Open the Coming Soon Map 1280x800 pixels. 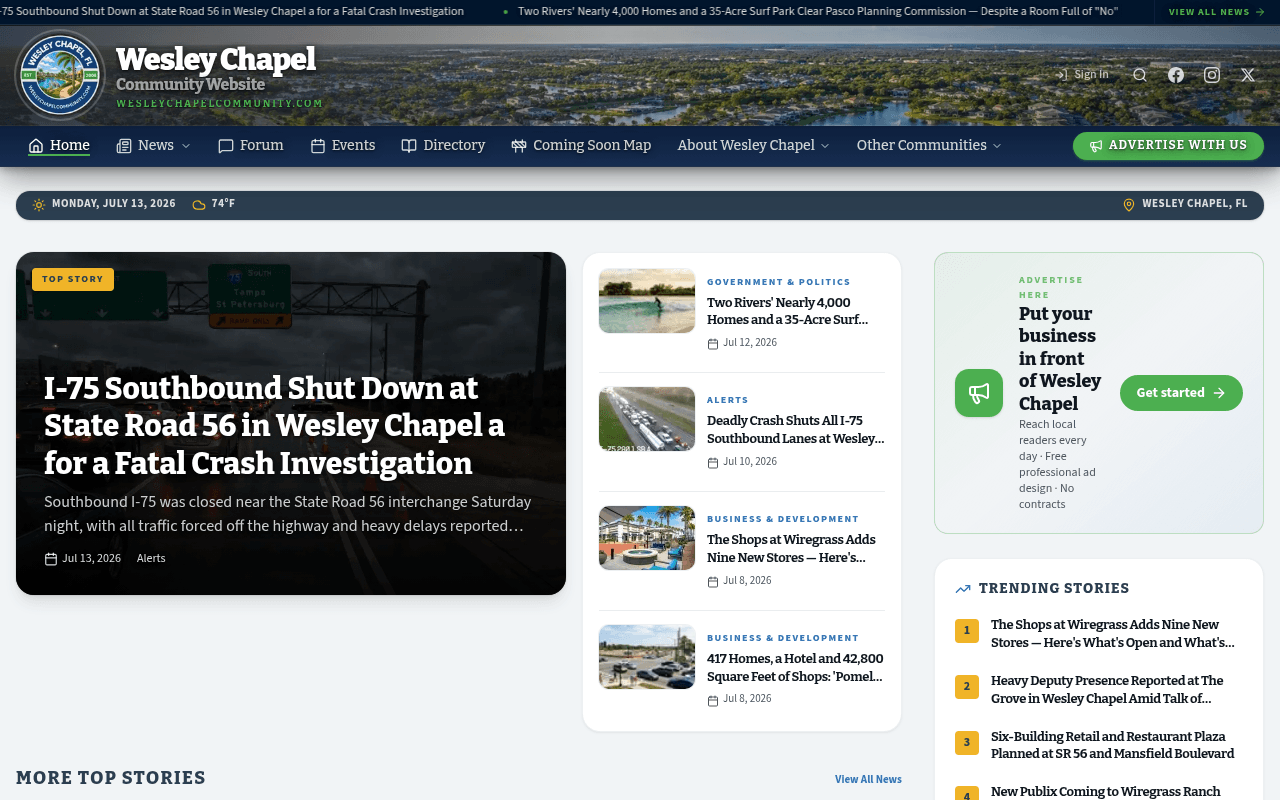coord(581,145)
